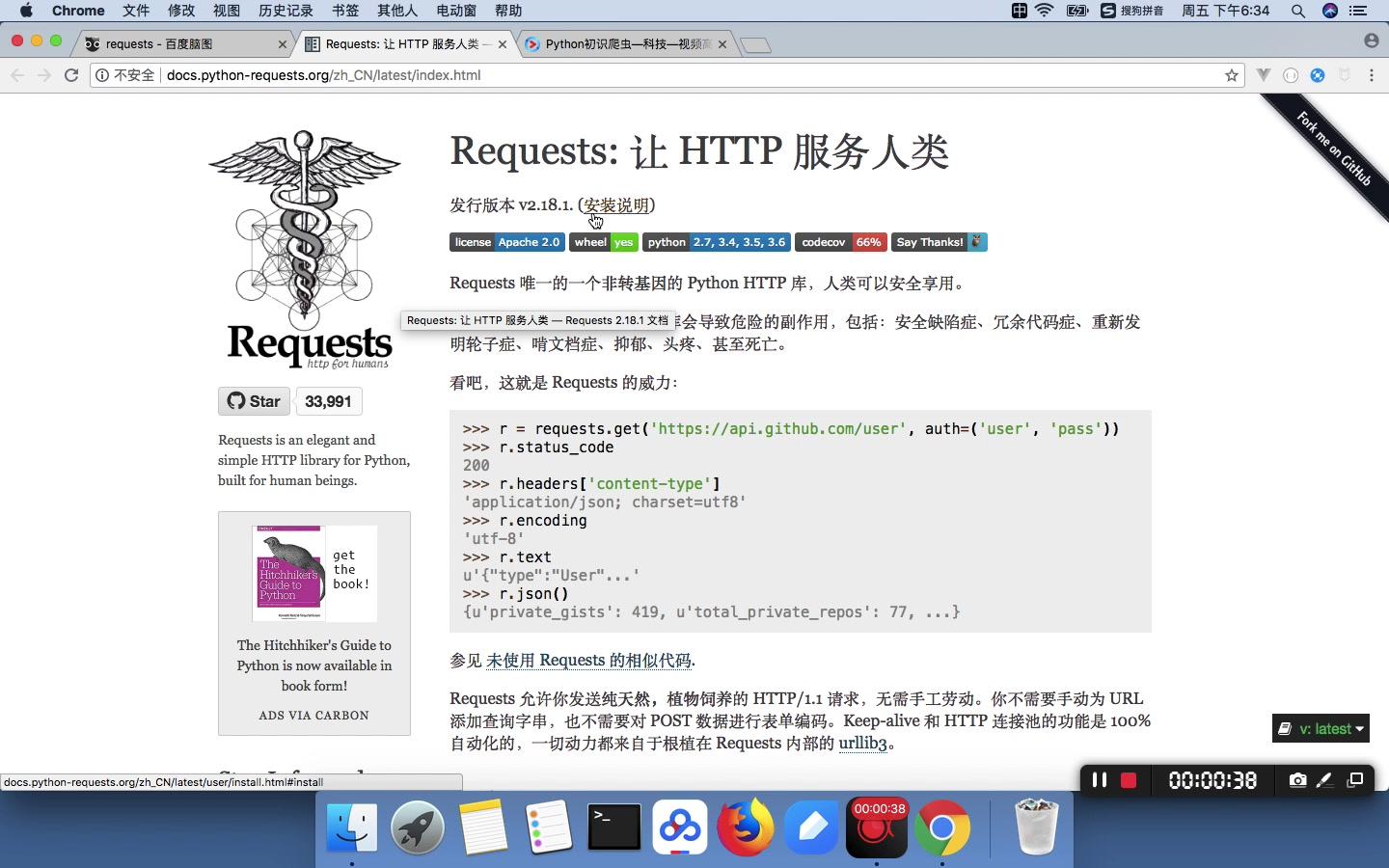
Task: Switch to the Python初识爬虫 video tab
Action: 622,43
